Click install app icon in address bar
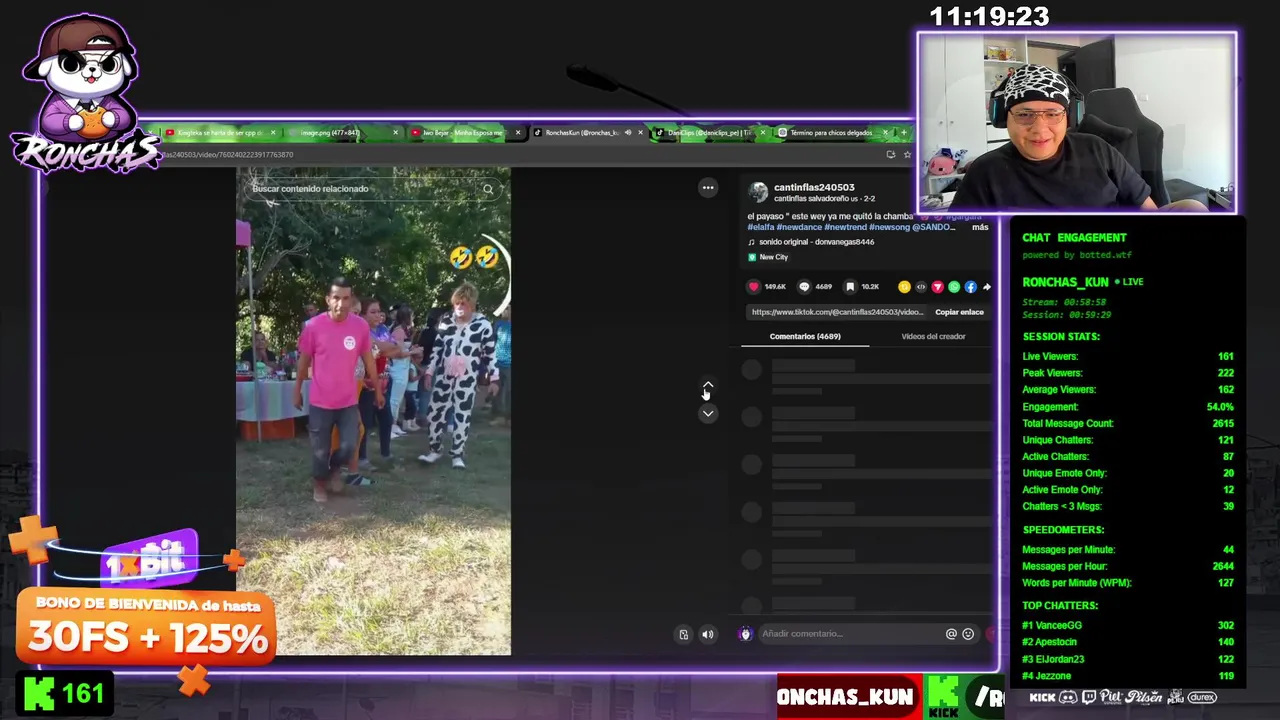 pos(891,155)
